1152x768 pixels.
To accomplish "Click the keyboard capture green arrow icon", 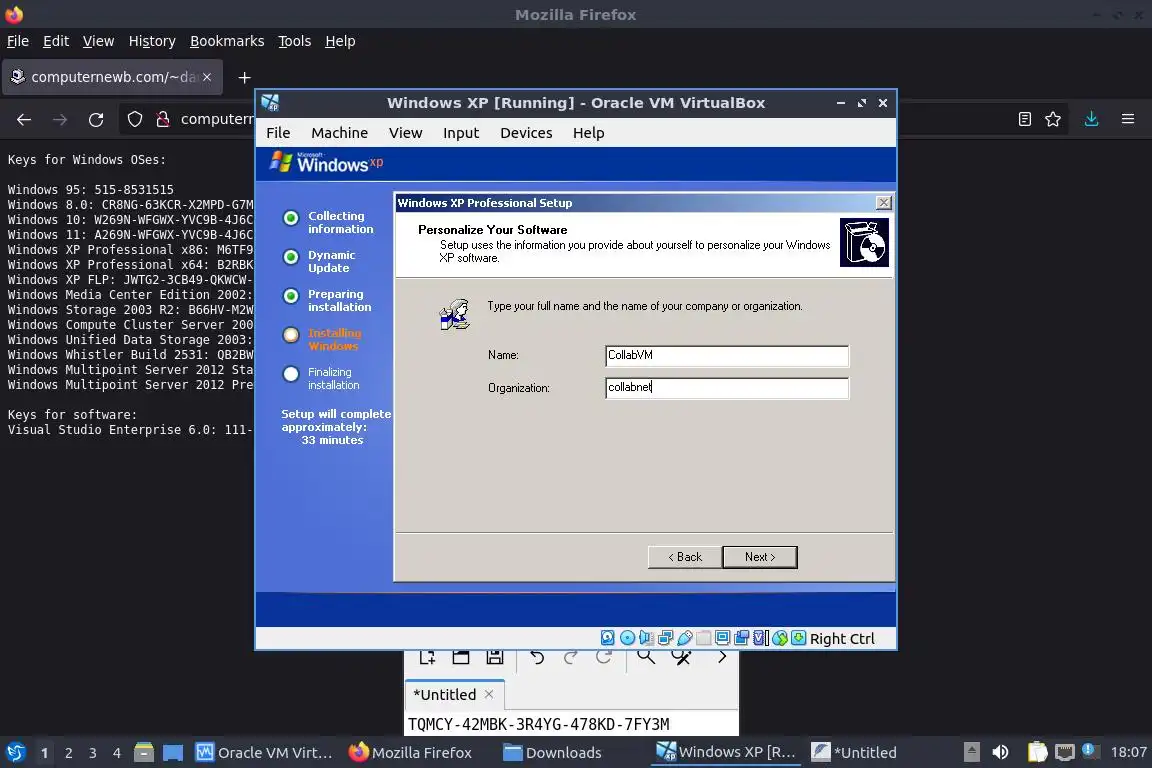I will (799, 638).
